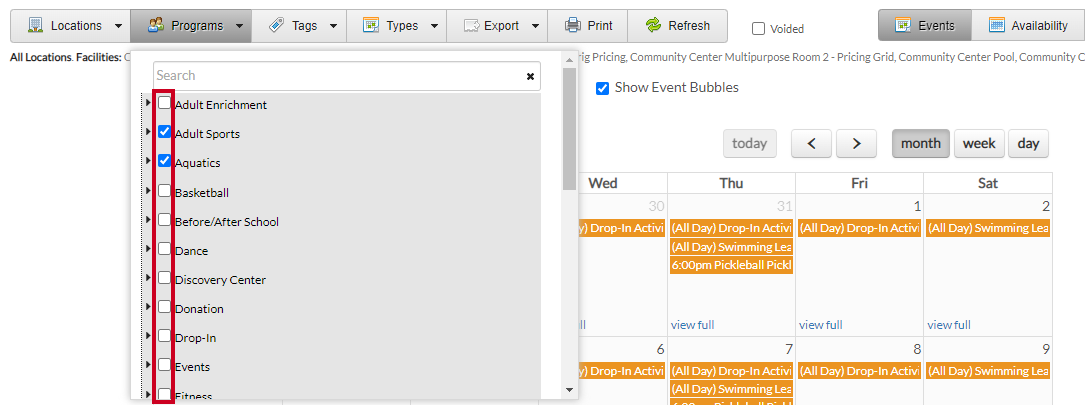Click the Availability grid icon
This screenshot has width=1085, height=405.
pyautogui.click(x=996, y=26)
